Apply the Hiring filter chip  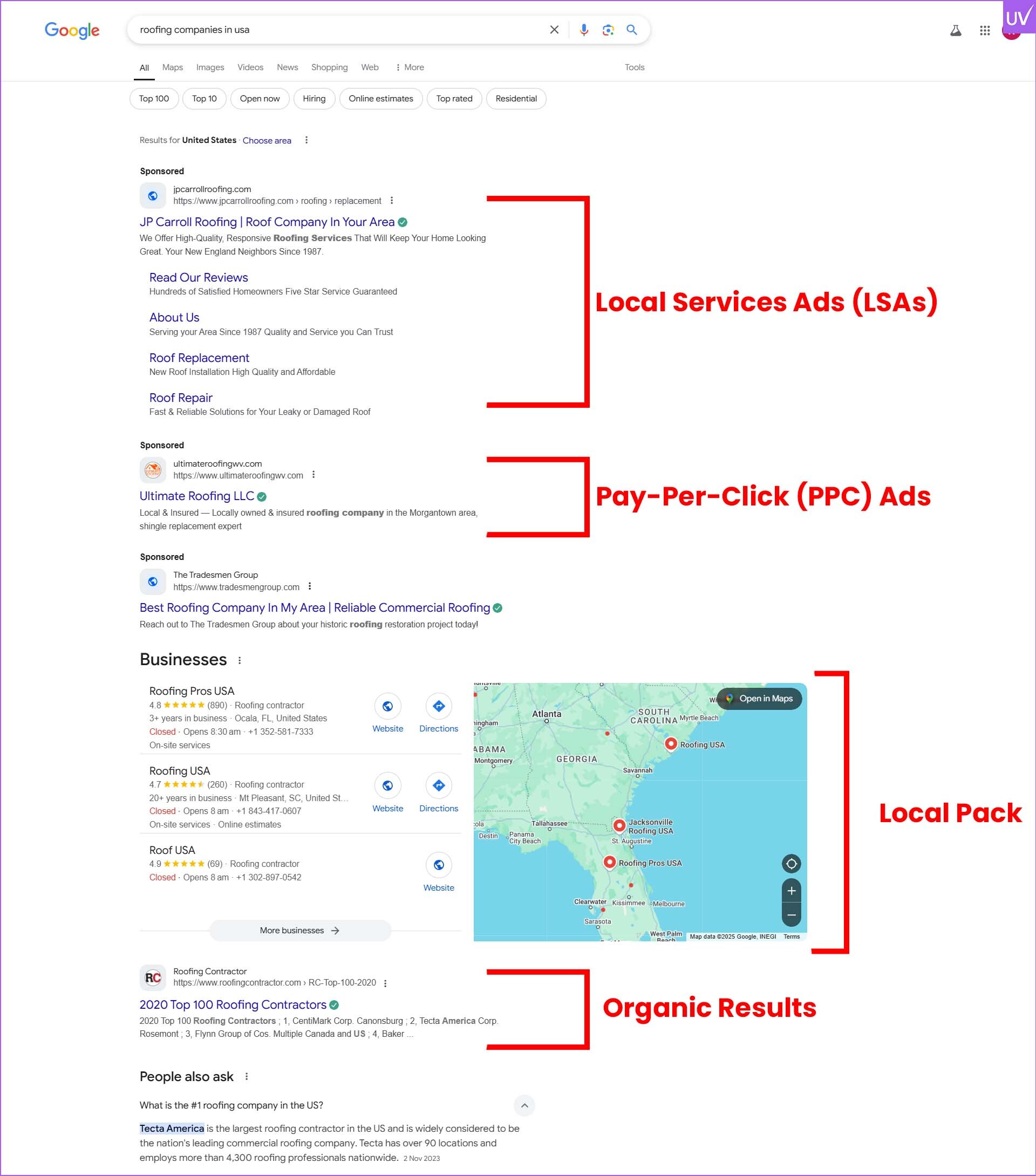[314, 98]
